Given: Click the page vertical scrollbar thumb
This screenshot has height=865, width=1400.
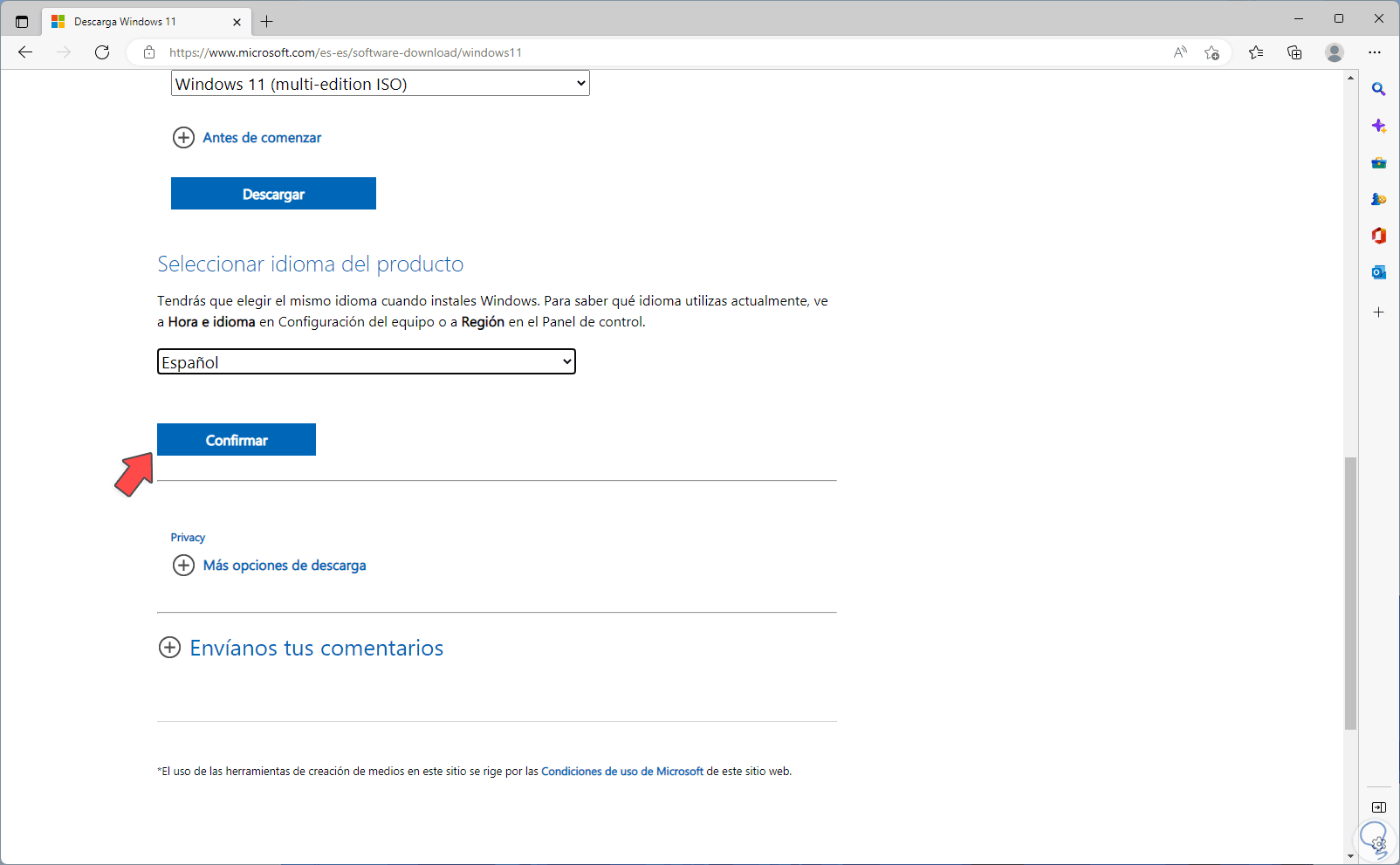Looking at the screenshot, I should pos(1350,593).
